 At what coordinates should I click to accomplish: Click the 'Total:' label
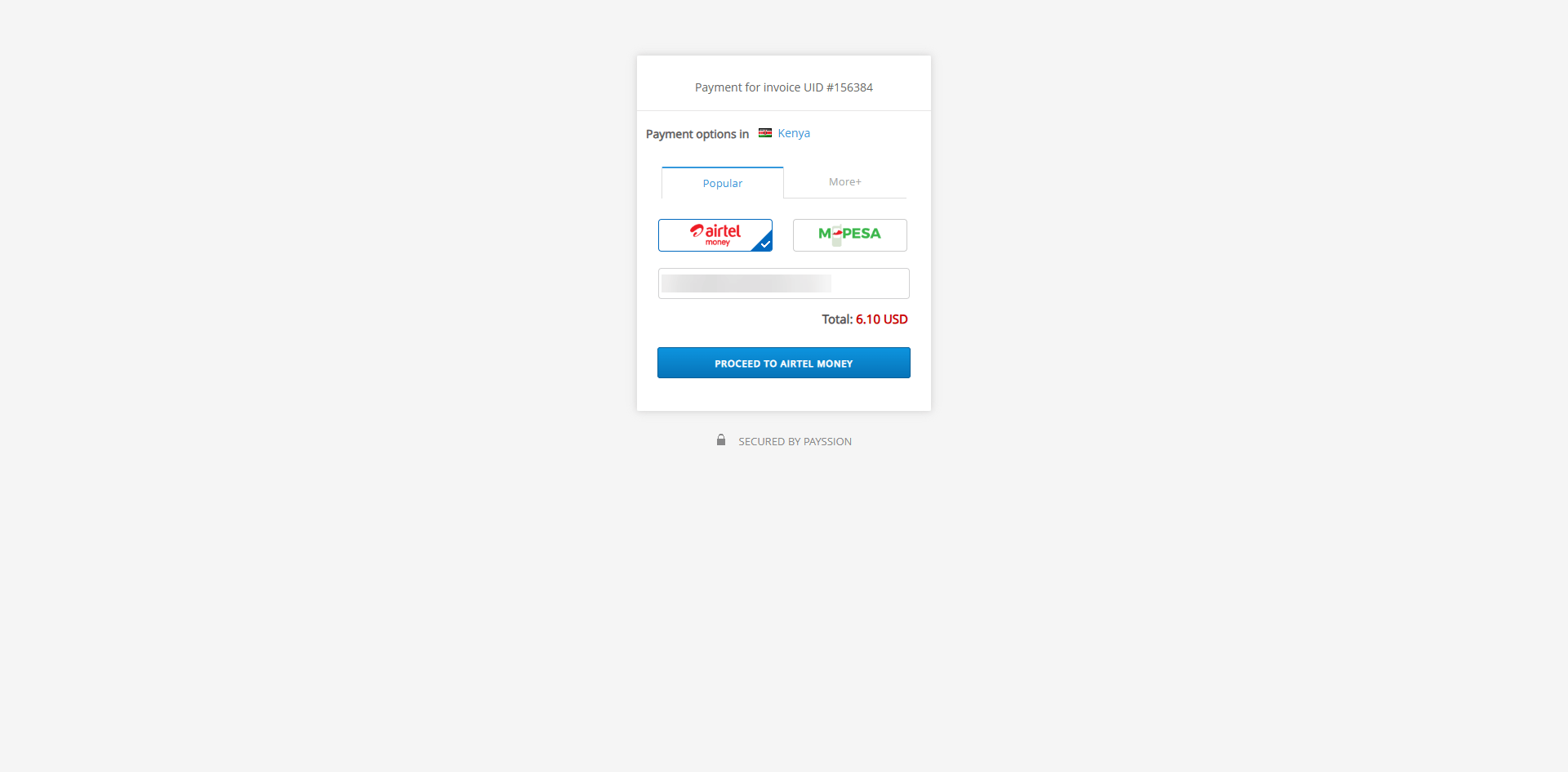pyautogui.click(x=837, y=319)
